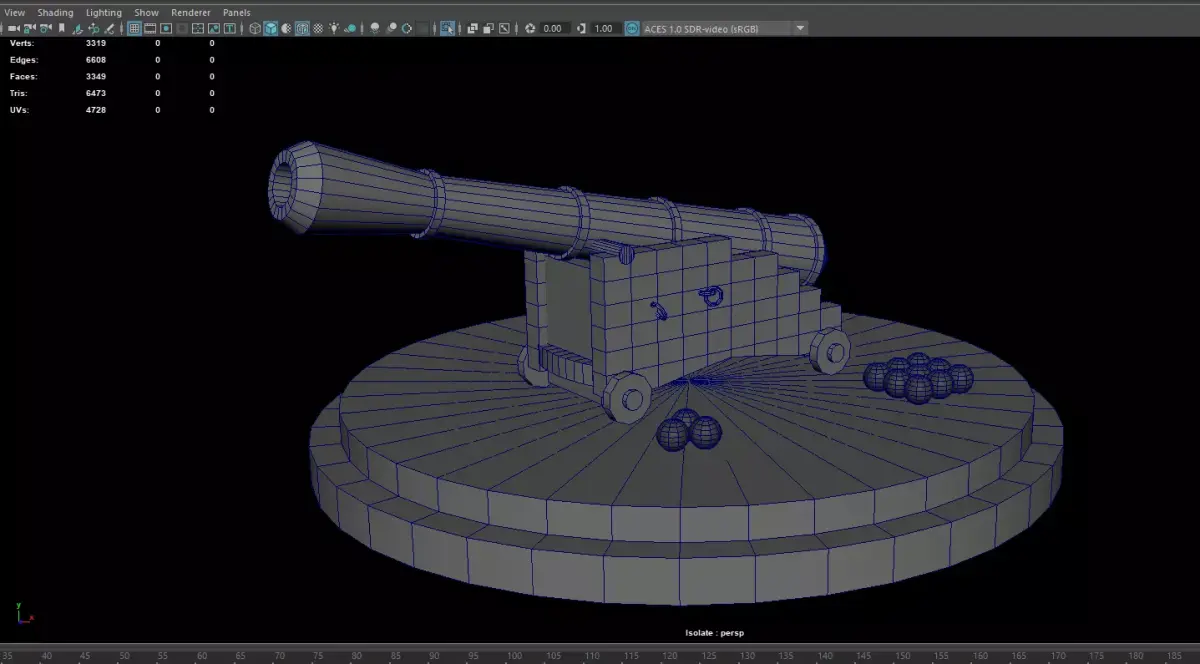
Task: Open ACES 1.0 SDR-video view transform dropdown
Action: pos(724,28)
